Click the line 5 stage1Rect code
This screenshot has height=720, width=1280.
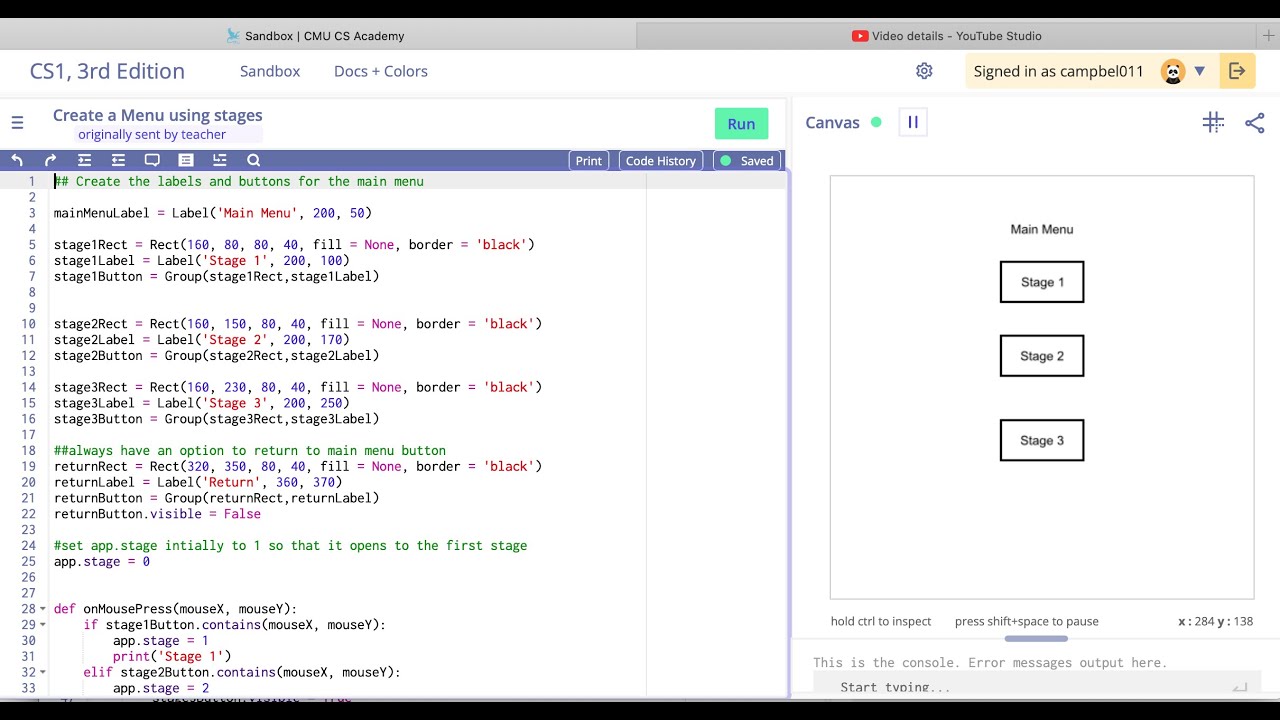tap(294, 245)
